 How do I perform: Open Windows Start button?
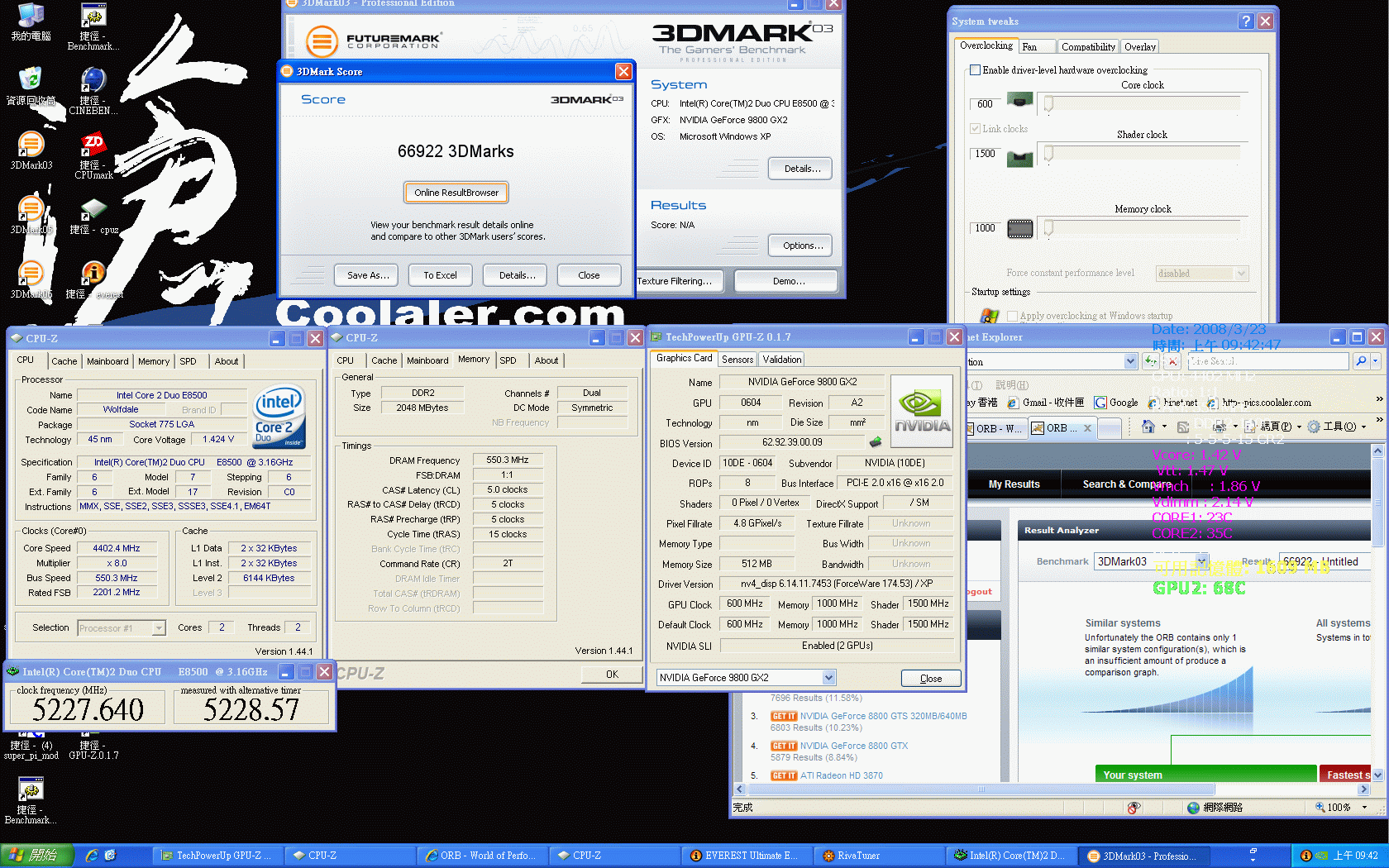point(37,856)
